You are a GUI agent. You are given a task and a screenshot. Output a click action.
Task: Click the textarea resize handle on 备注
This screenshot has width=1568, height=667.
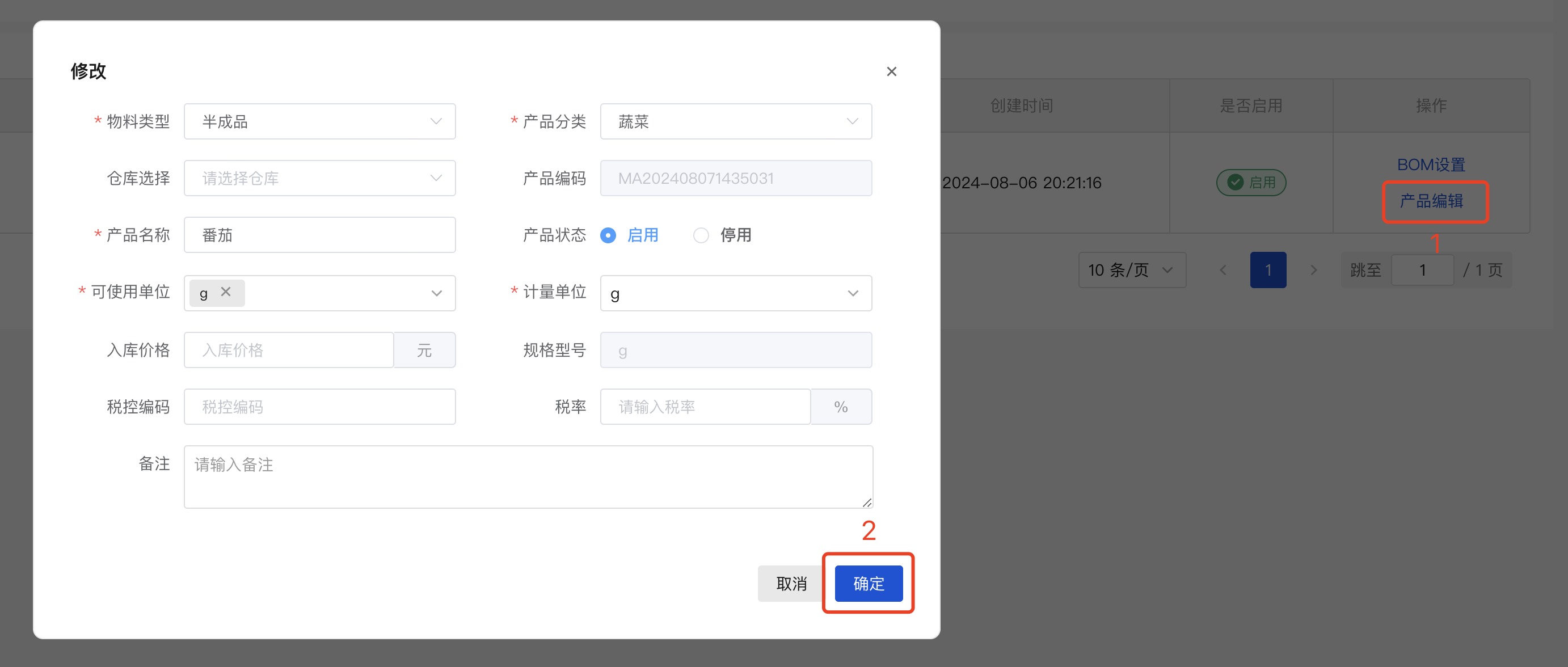pyautogui.click(x=867, y=503)
